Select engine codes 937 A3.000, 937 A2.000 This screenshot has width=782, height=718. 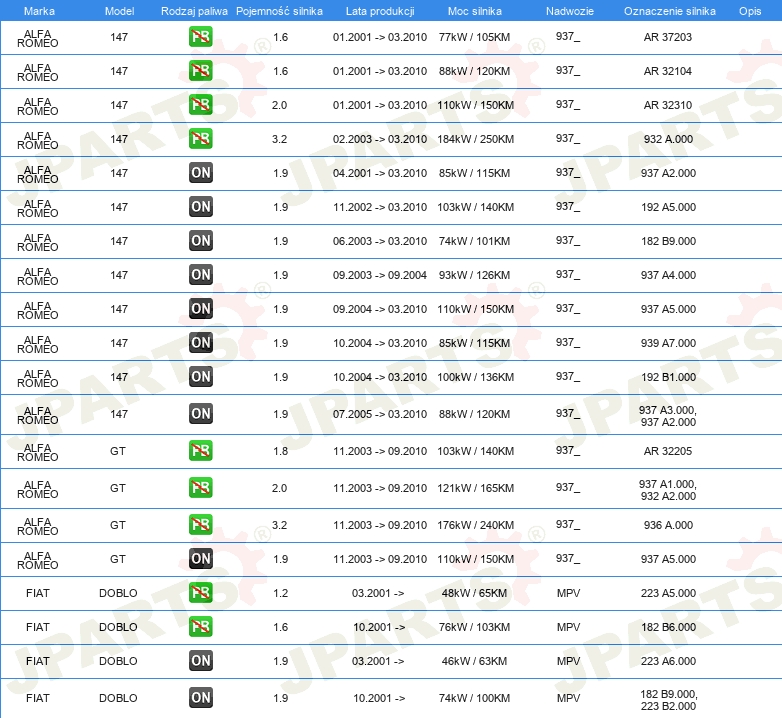[668, 416]
